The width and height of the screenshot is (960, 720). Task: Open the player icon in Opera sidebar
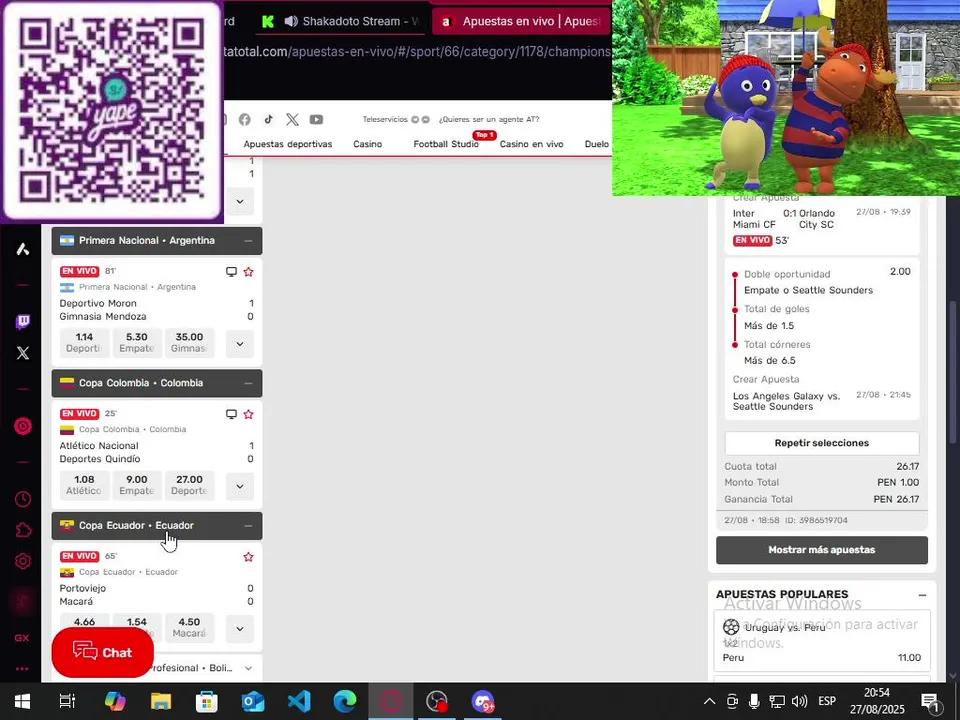(x=23, y=426)
